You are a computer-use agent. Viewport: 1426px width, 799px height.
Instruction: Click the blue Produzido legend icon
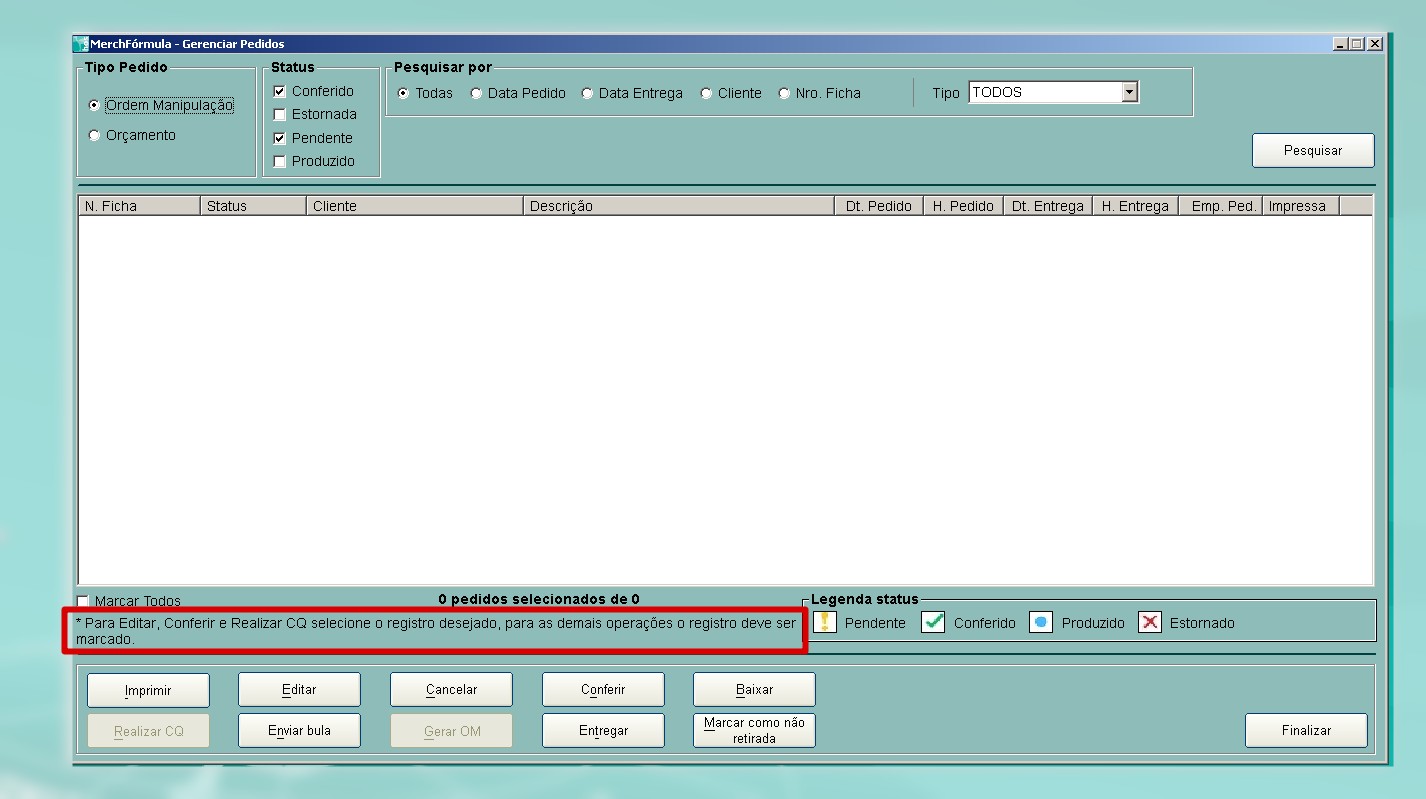coord(1041,623)
